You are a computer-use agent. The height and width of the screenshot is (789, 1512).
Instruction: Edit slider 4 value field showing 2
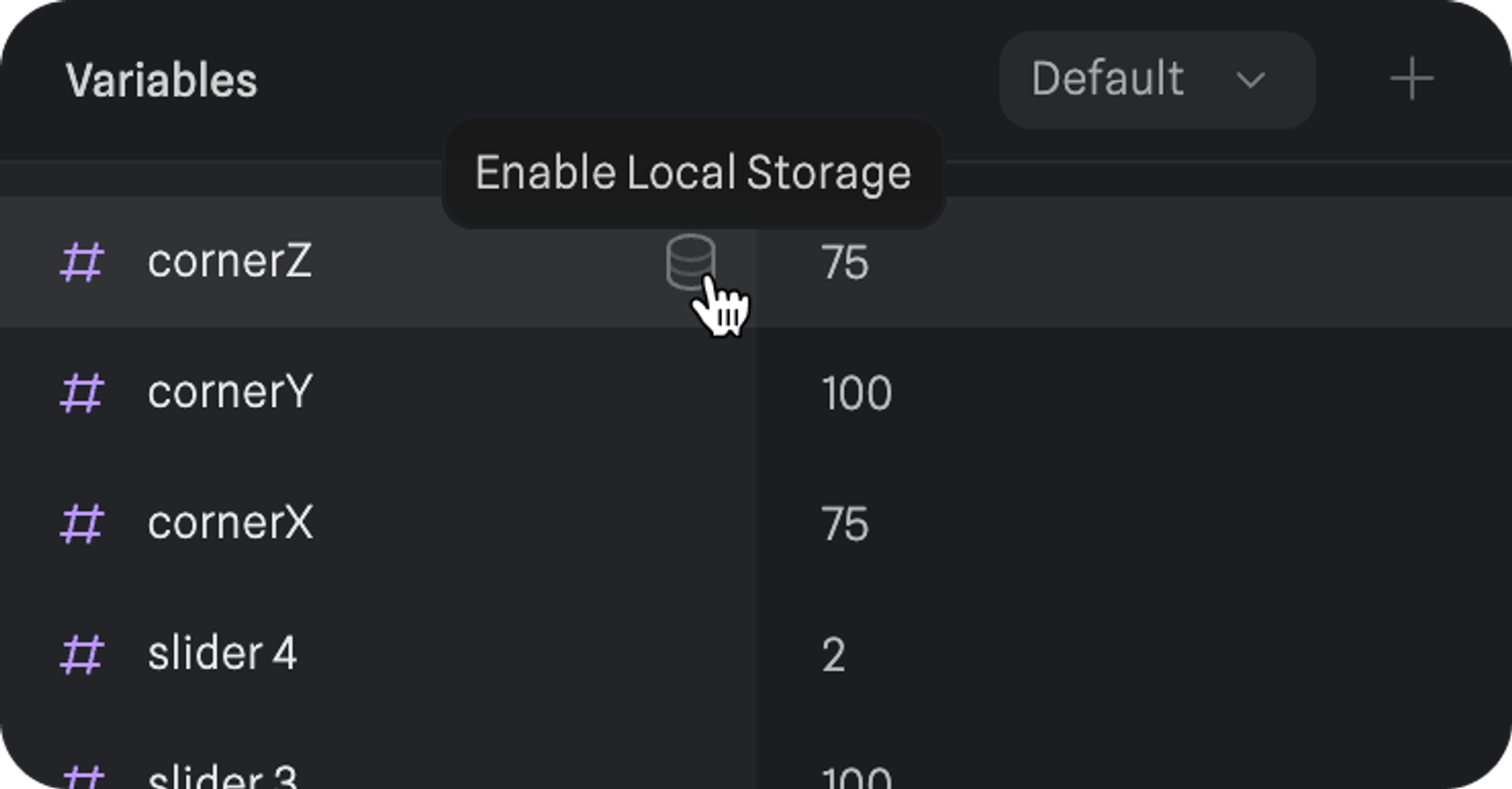833,655
